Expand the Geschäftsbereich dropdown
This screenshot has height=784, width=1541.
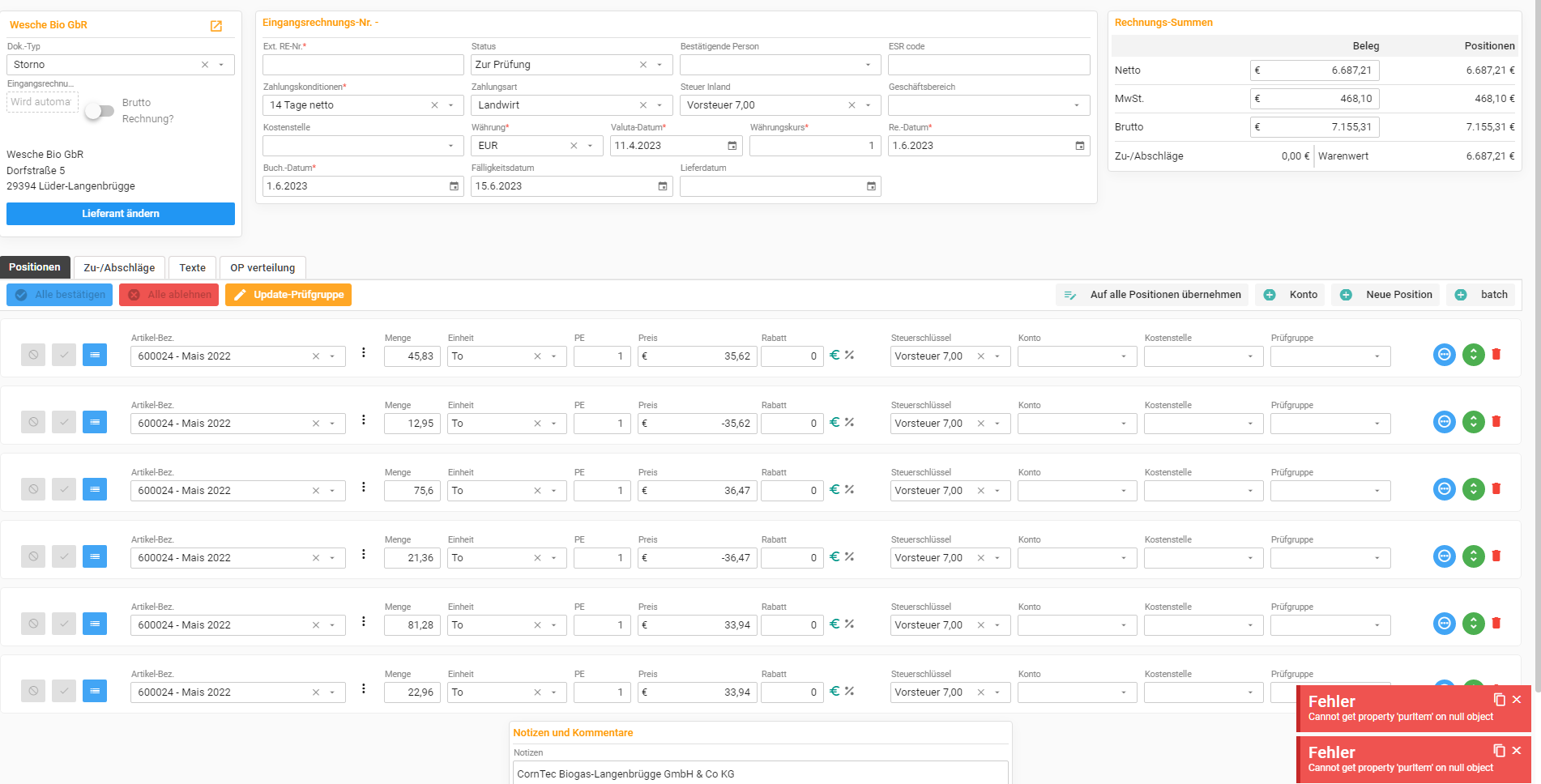click(x=1076, y=105)
